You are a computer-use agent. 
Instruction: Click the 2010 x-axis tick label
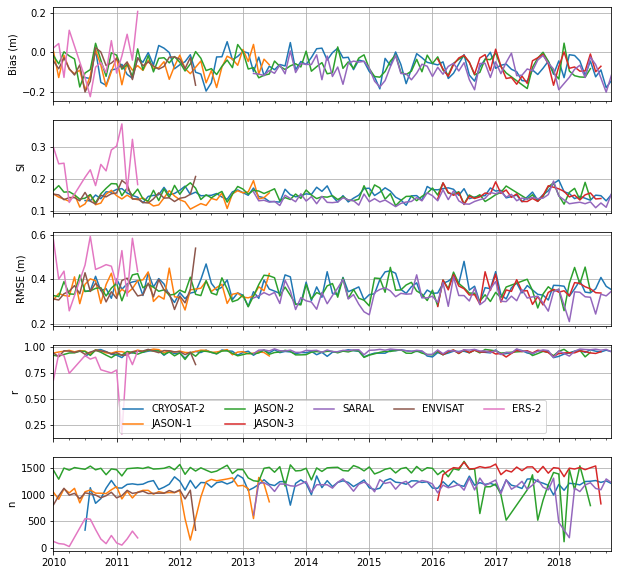tap(54, 562)
